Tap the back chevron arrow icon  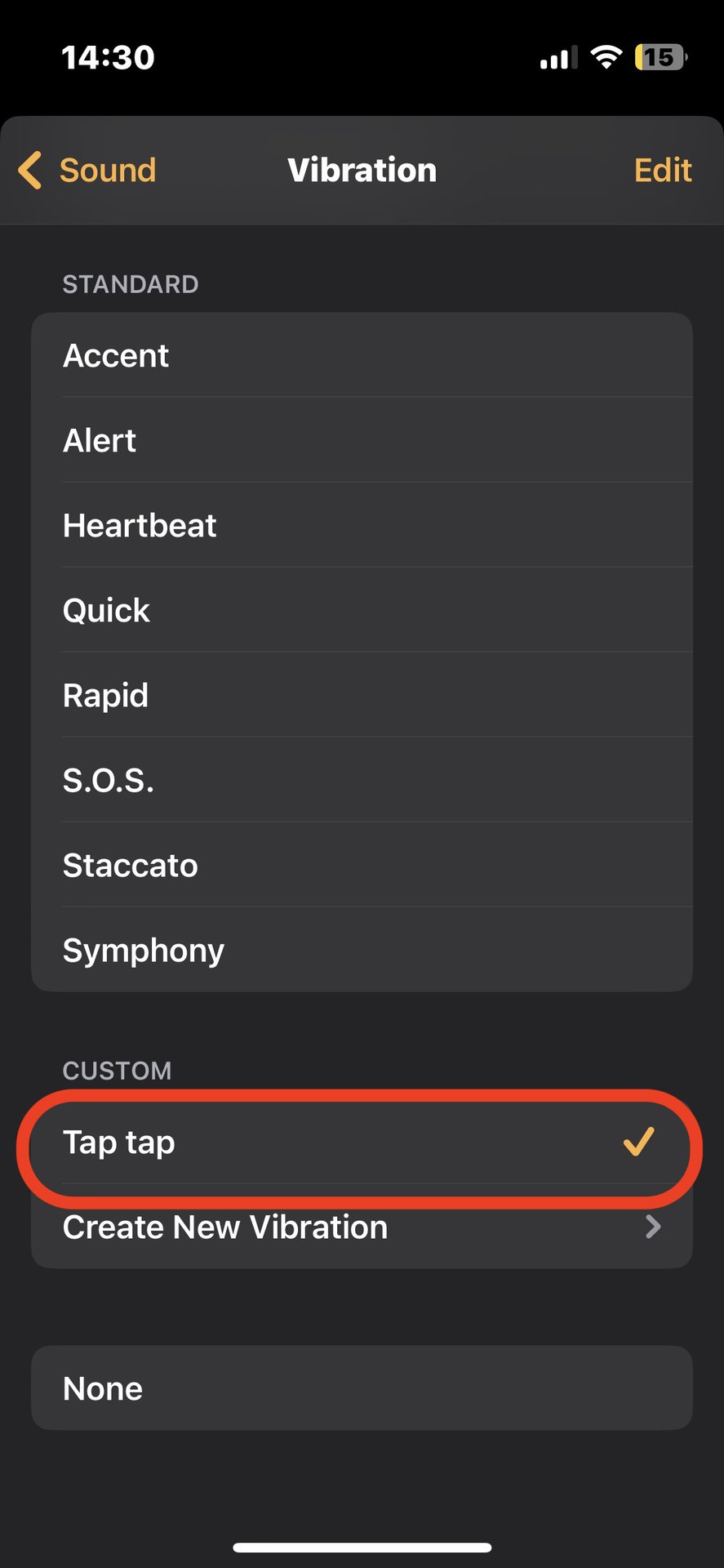pyautogui.click(x=30, y=171)
